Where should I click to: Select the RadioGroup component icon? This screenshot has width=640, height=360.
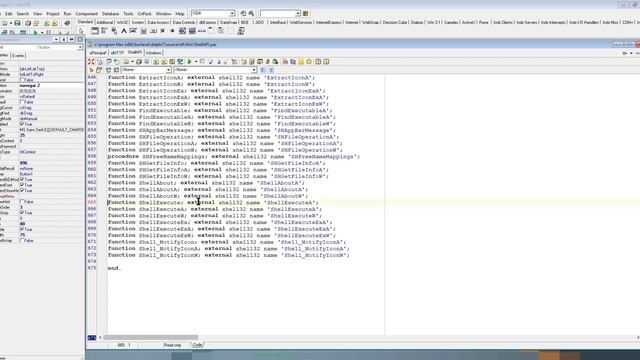click(x=221, y=31)
